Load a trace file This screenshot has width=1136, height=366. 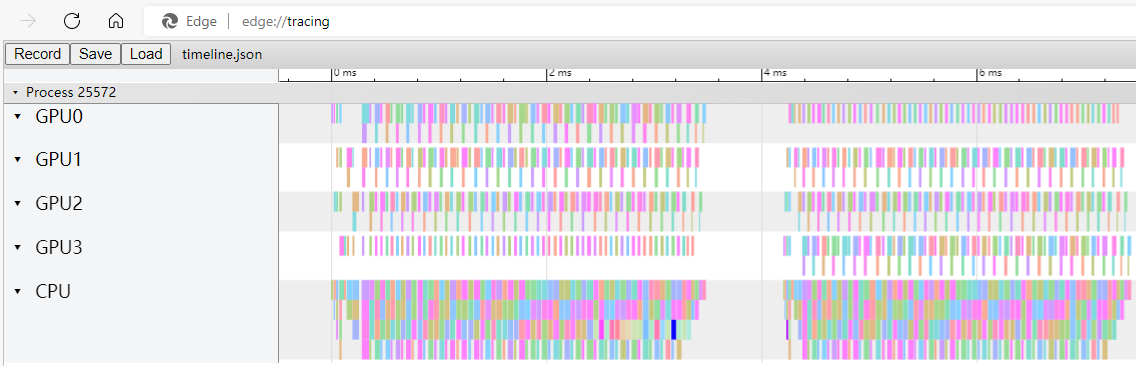146,54
